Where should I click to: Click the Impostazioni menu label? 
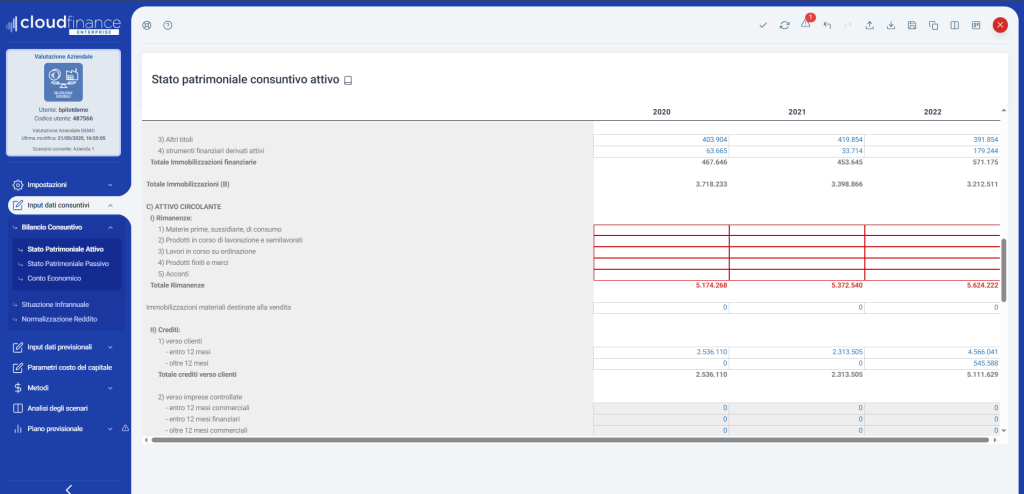coord(47,185)
